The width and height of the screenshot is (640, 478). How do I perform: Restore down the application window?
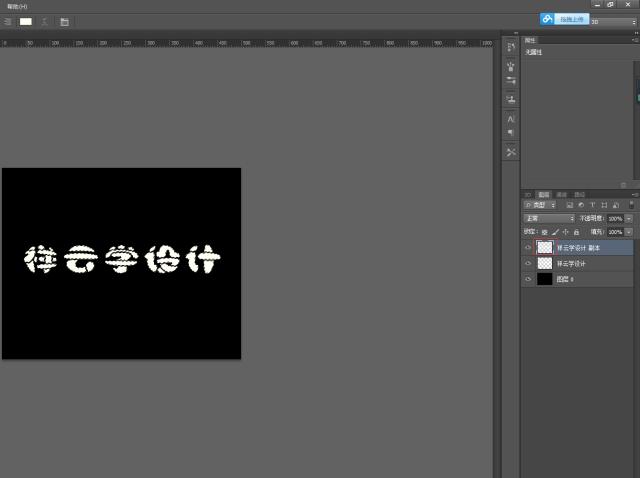611,4
